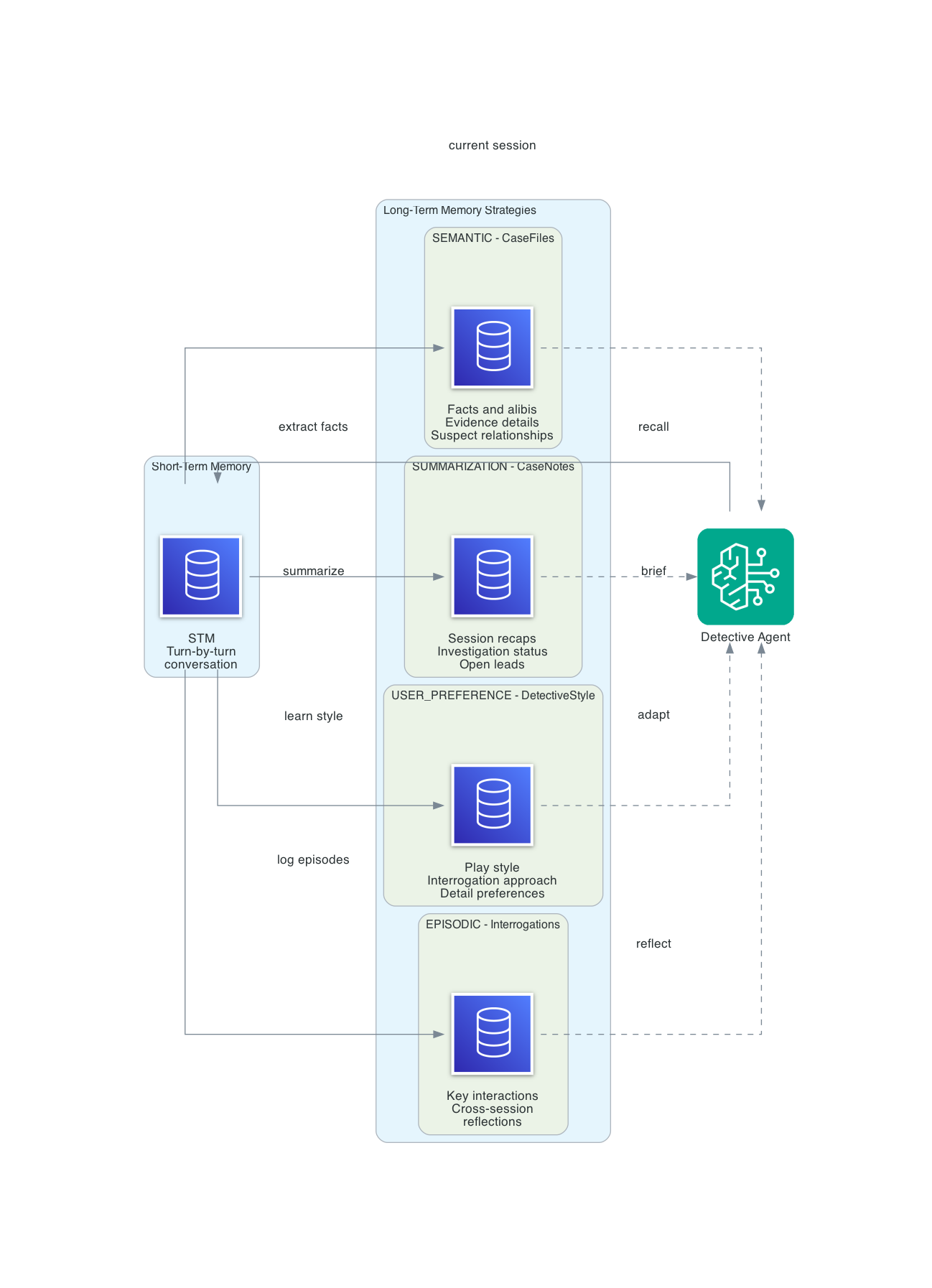Click the 'brief' dashed edge label

(x=653, y=571)
